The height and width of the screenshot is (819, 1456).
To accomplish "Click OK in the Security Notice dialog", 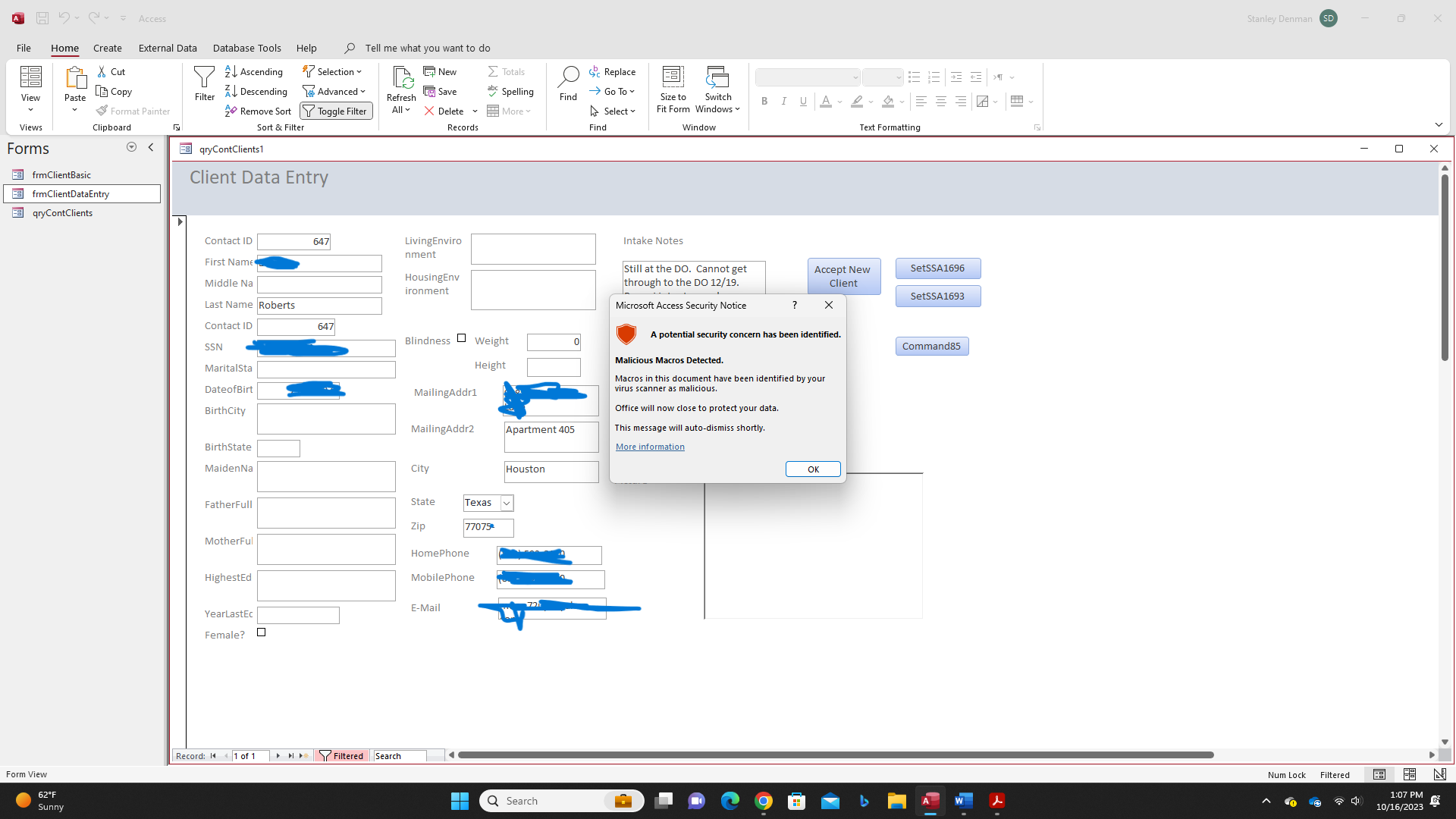I will pos(812,469).
